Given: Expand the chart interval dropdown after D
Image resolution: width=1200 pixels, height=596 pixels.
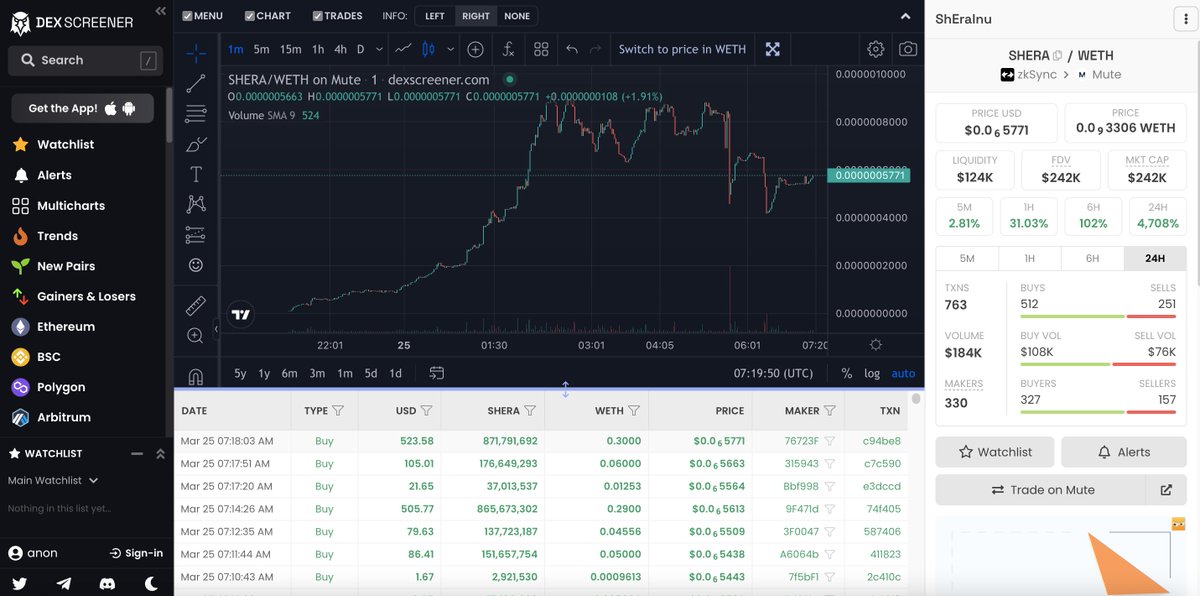Looking at the screenshot, I should tap(380, 49).
